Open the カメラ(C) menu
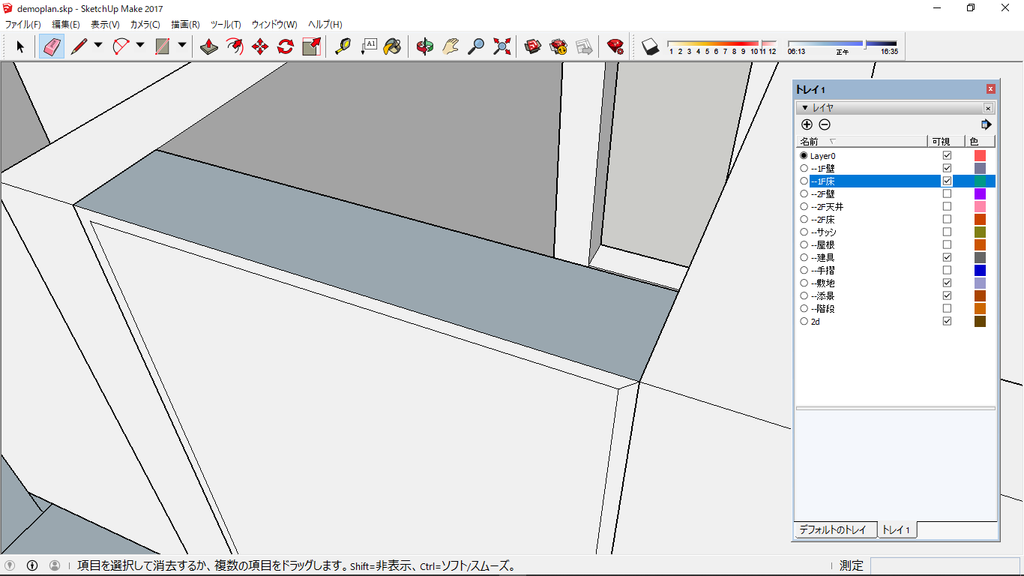The height and width of the screenshot is (576, 1024). pos(145,25)
